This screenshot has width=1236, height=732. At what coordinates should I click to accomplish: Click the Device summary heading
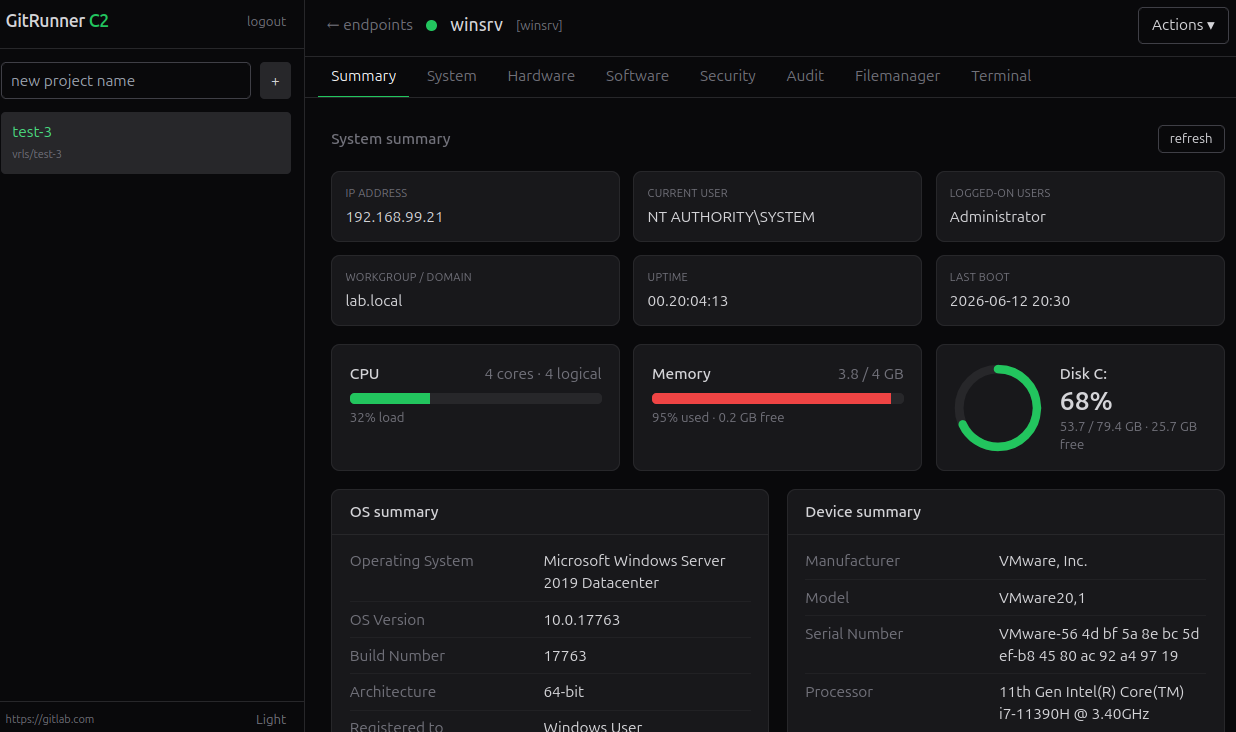coord(863,512)
